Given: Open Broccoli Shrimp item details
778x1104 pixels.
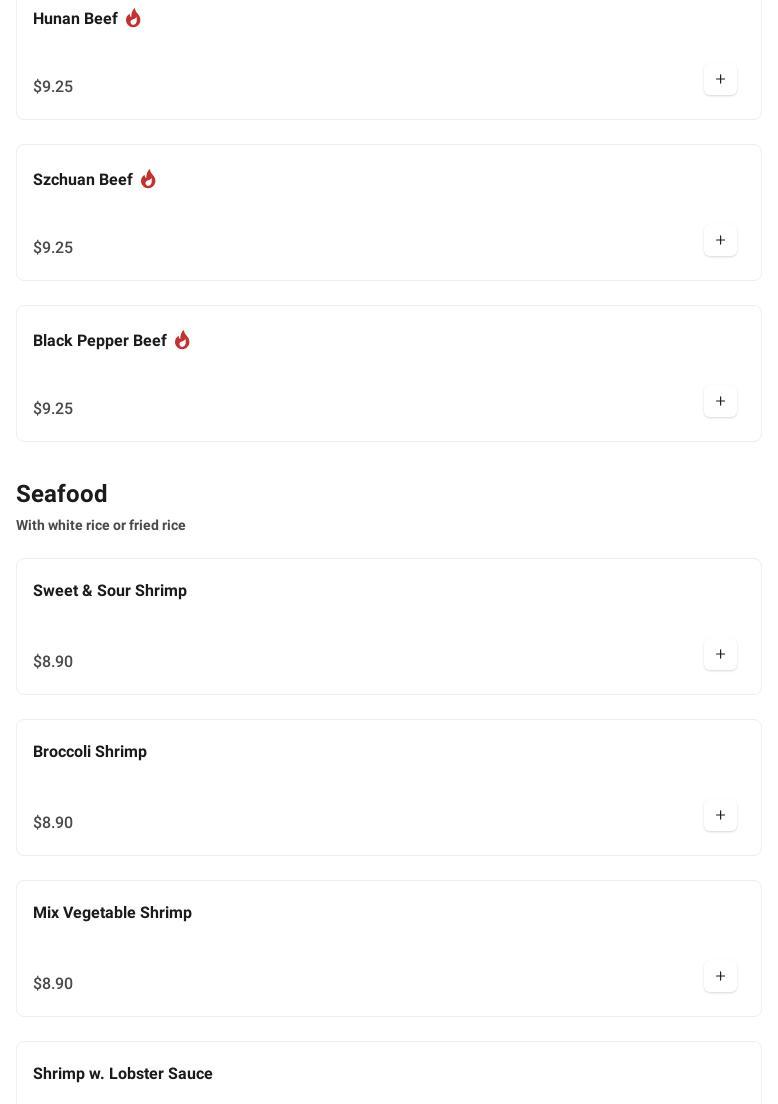Looking at the screenshot, I should click(x=90, y=752).
